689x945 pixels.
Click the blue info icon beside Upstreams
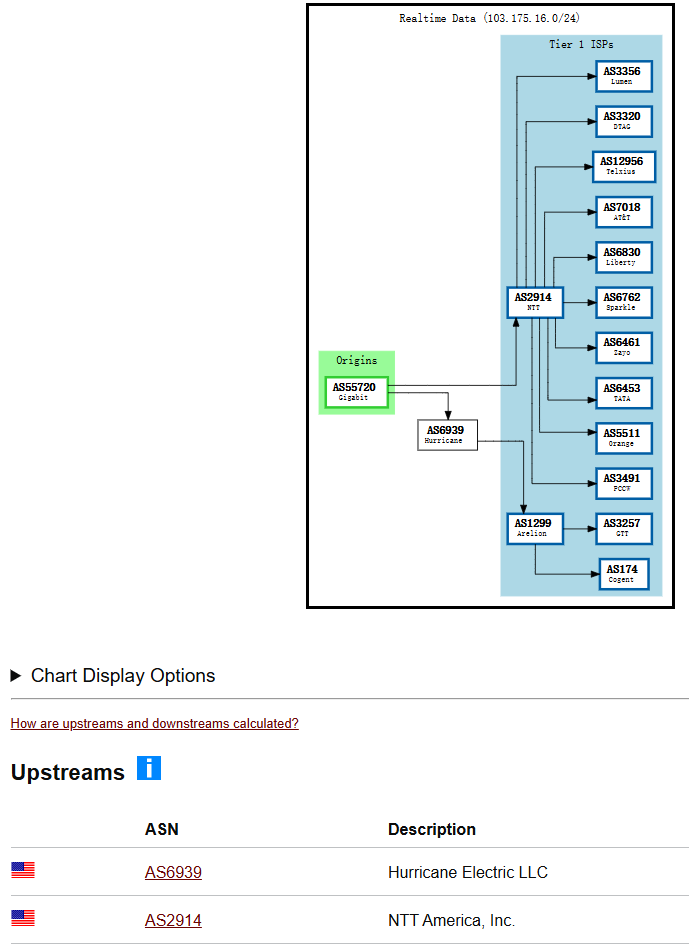point(149,768)
